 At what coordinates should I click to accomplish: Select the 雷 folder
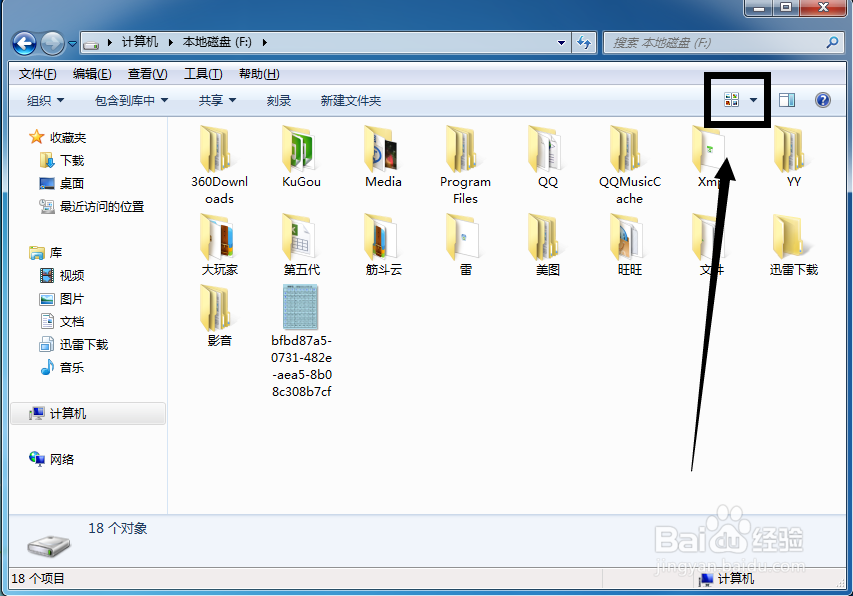click(x=465, y=245)
